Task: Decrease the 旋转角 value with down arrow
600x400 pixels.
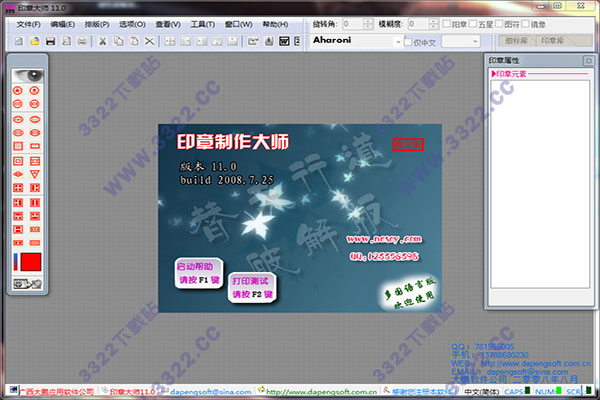Action: [x=367, y=27]
